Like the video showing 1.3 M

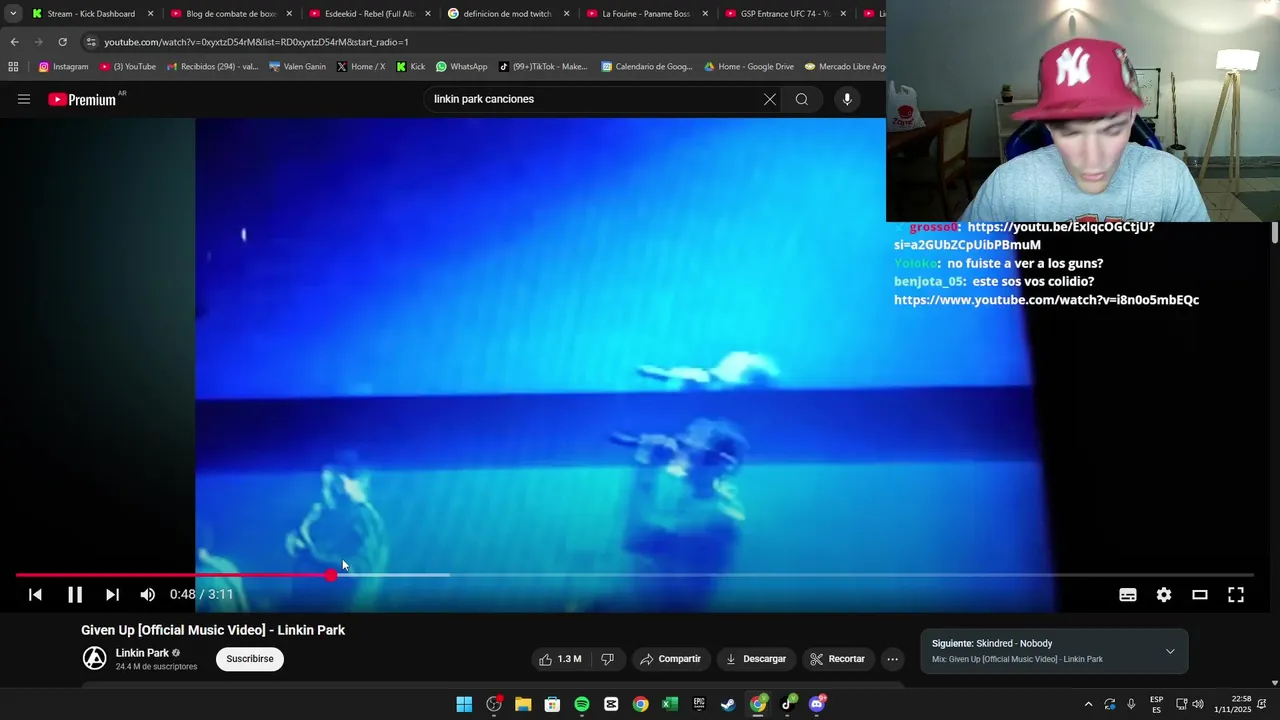click(560, 659)
